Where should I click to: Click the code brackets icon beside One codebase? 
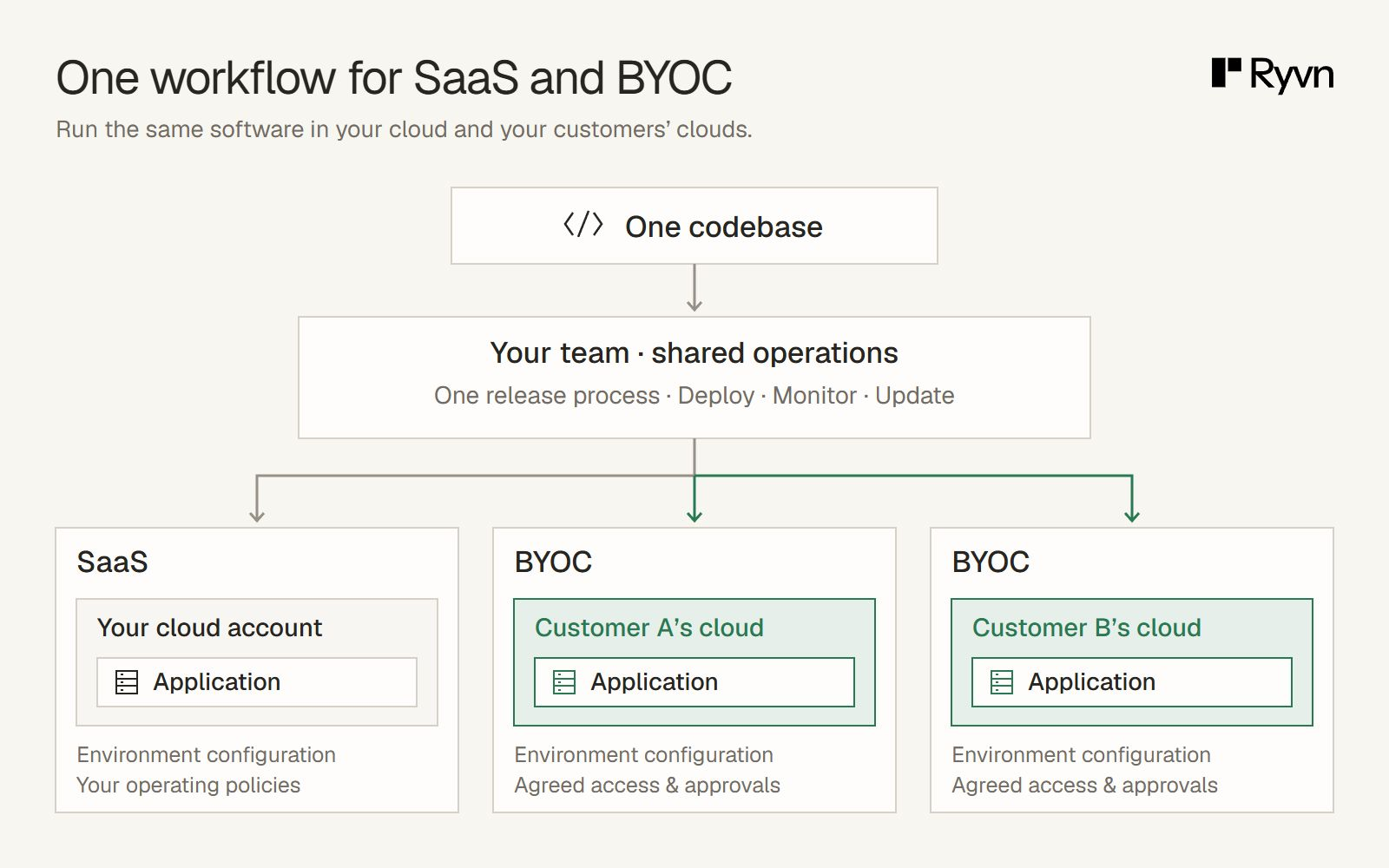[583, 225]
